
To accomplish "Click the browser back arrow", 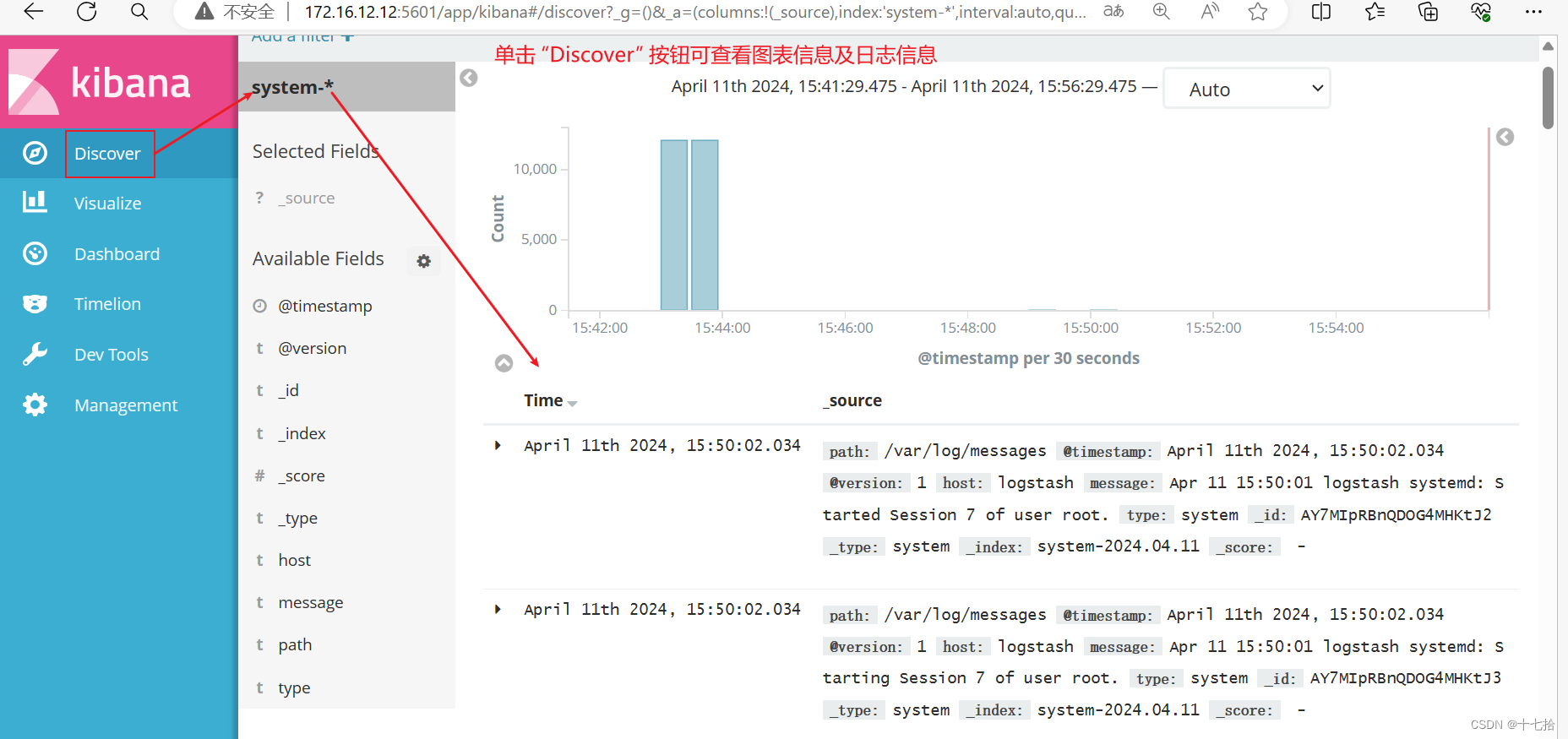I will click(34, 12).
